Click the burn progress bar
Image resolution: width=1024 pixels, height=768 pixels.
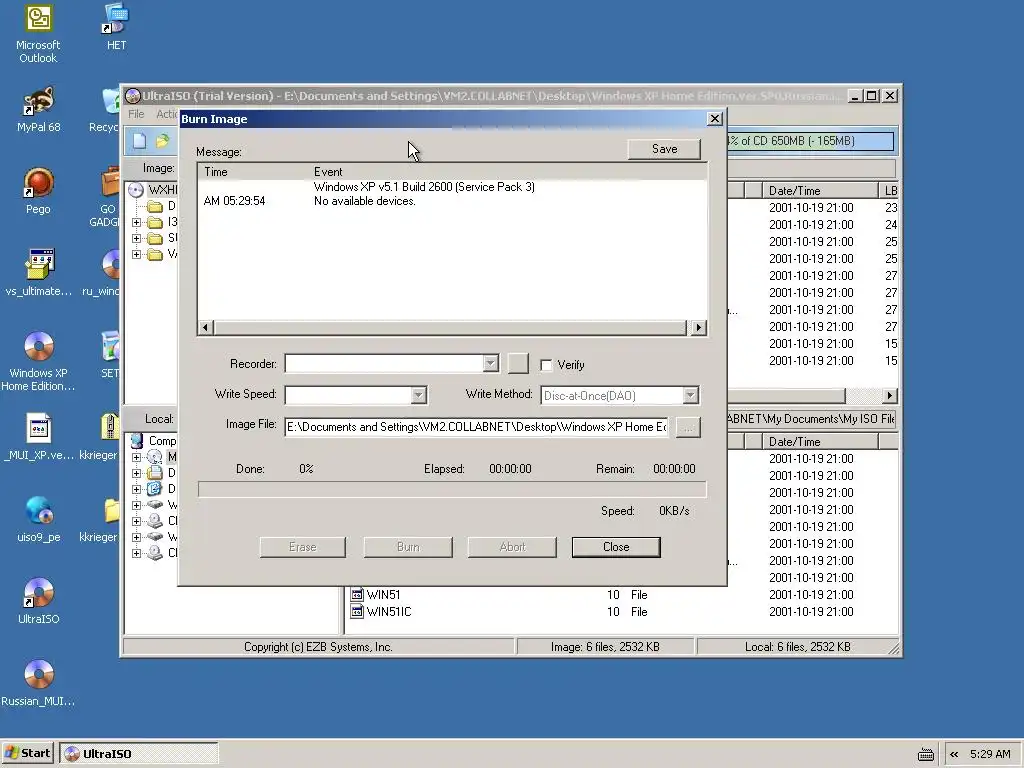(x=452, y=490)
